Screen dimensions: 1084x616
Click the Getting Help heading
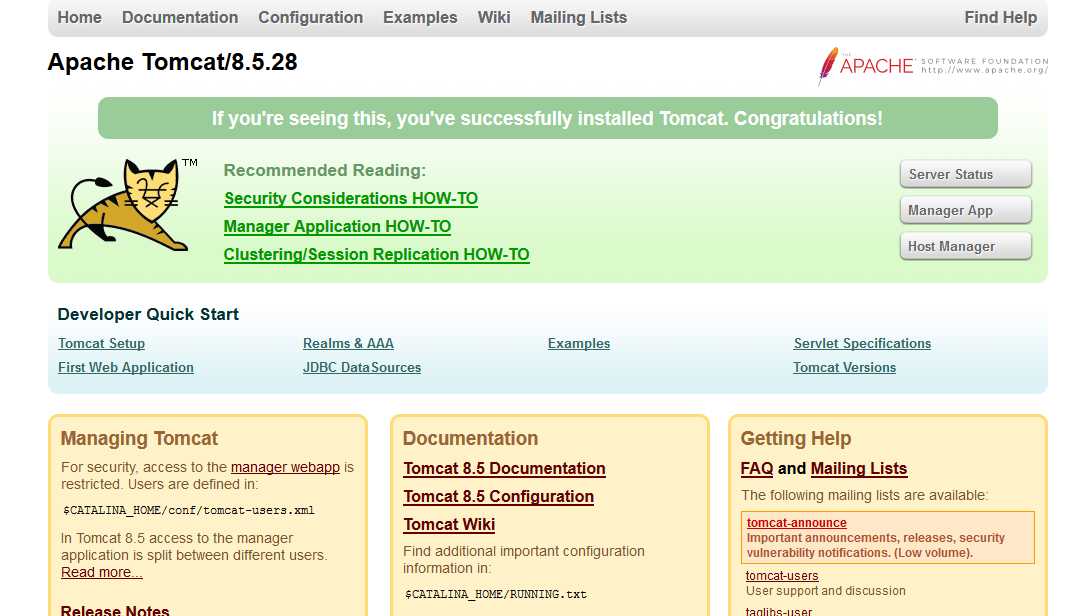point(796,438)
